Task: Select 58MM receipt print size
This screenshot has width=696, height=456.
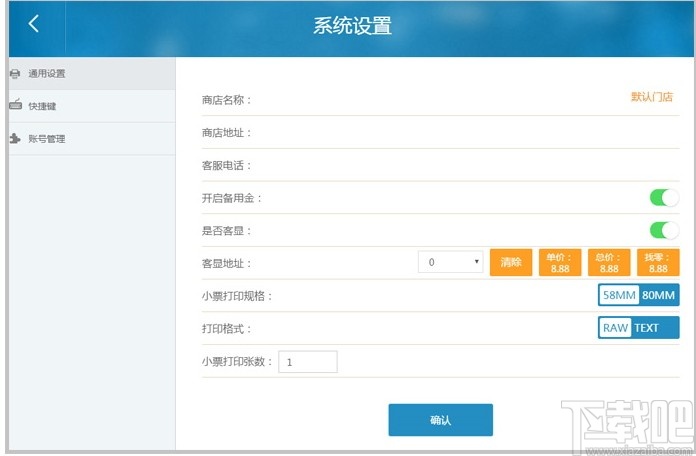Action: [619, 295]
